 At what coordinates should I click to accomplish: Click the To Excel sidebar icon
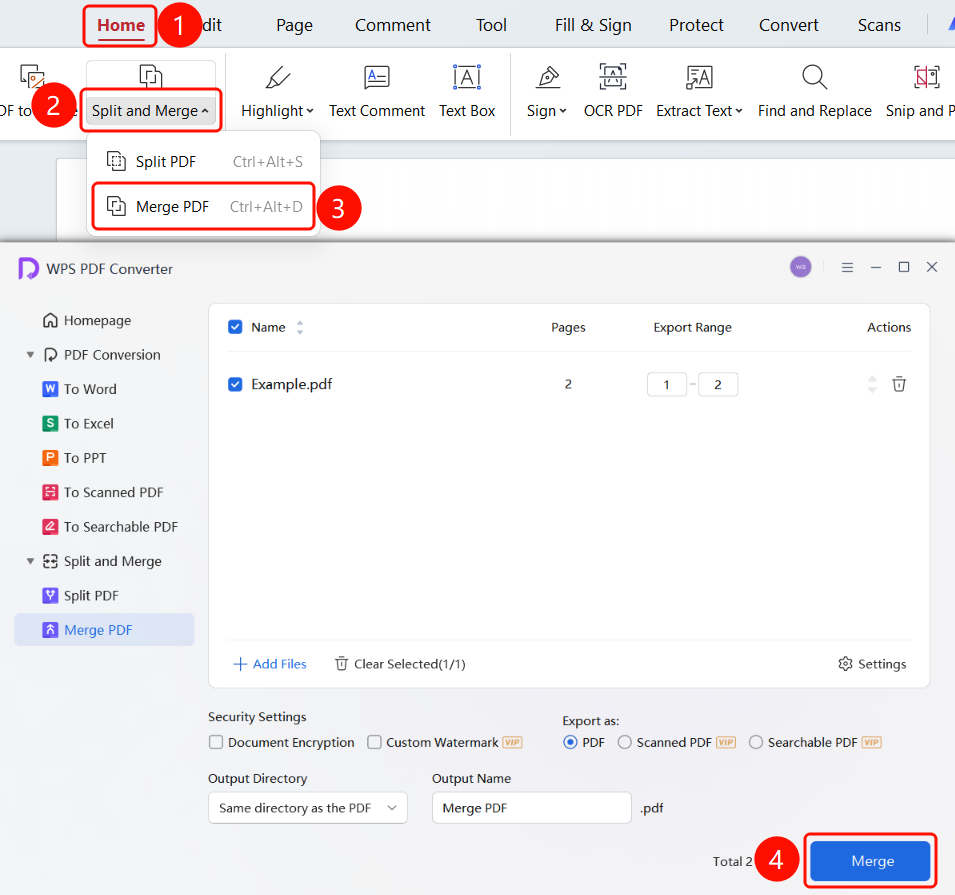click(50, 423)
